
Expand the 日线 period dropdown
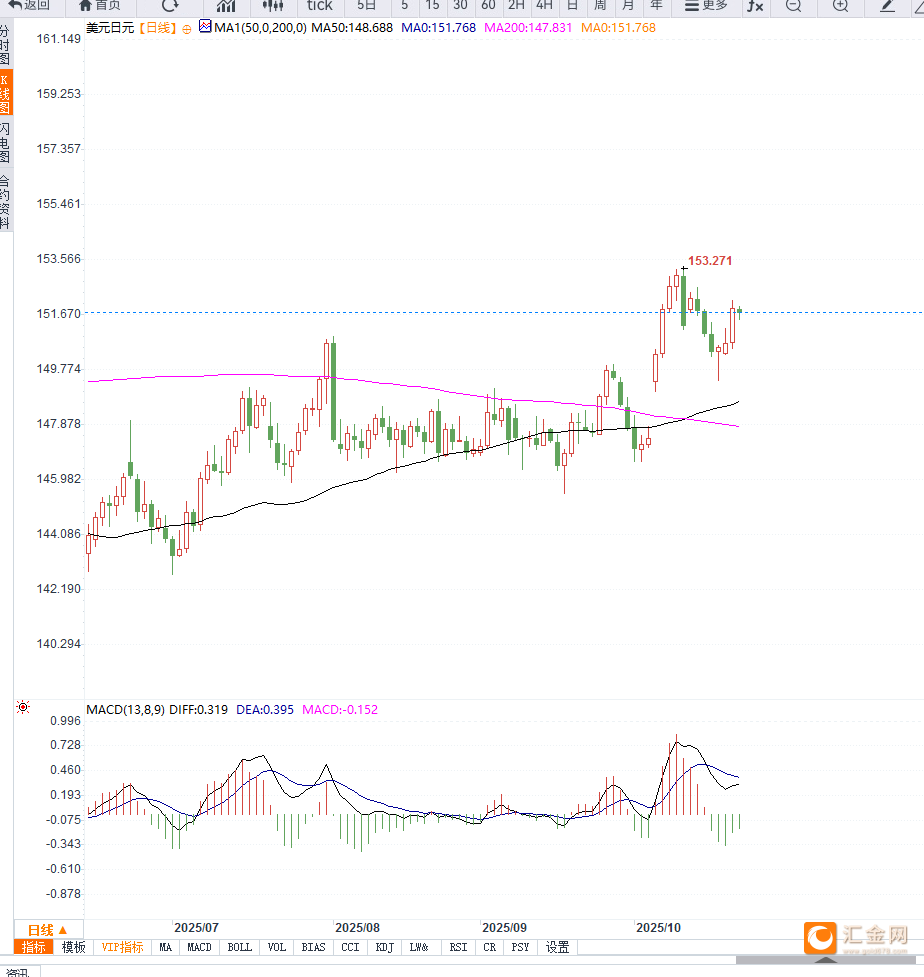48,930
